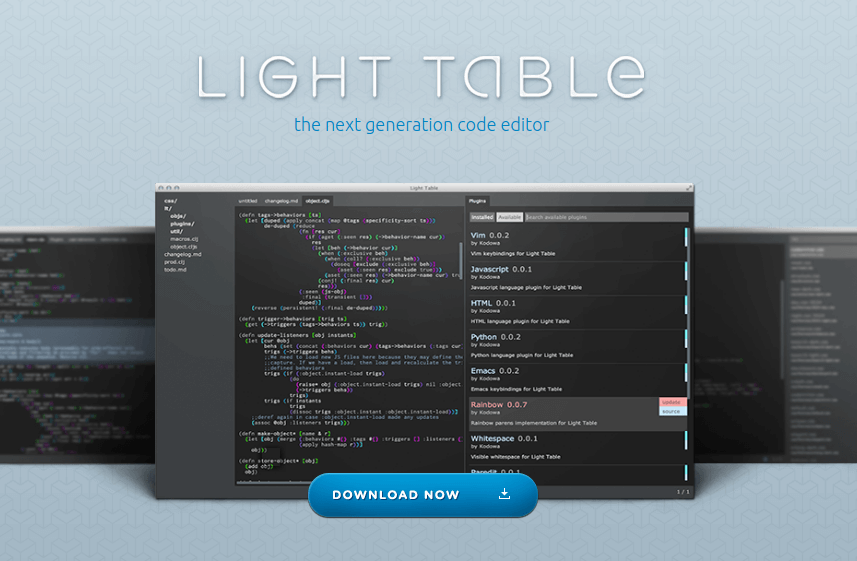Select the Python 0.0.2 plugin row
The width and height of the screenshot is (857, 561).
click(x=578, y=346)
